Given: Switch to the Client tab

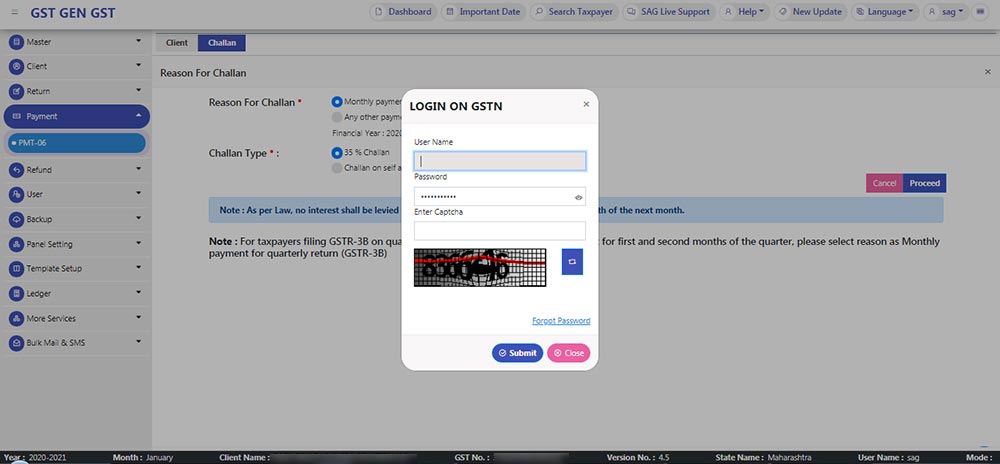Looking at the screenshot, I should [176, 43].
